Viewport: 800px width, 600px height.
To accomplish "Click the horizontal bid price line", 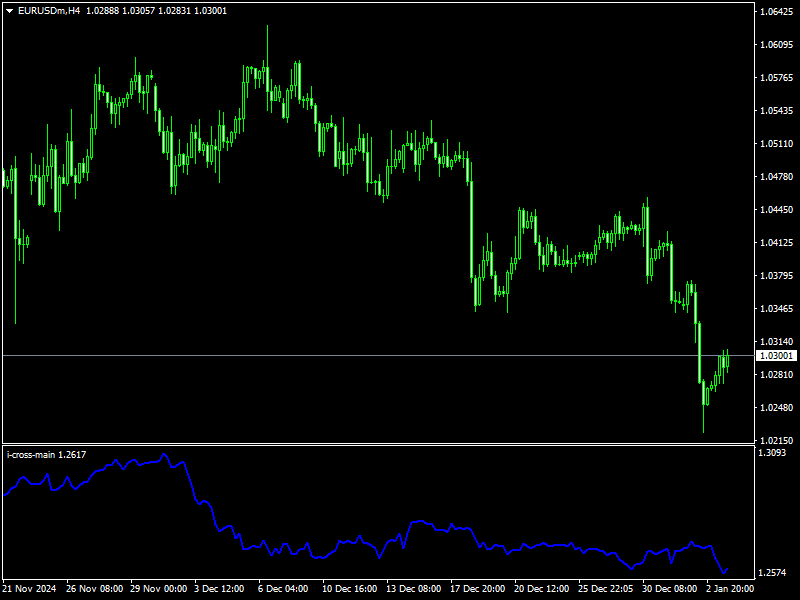I will [400, 353].
